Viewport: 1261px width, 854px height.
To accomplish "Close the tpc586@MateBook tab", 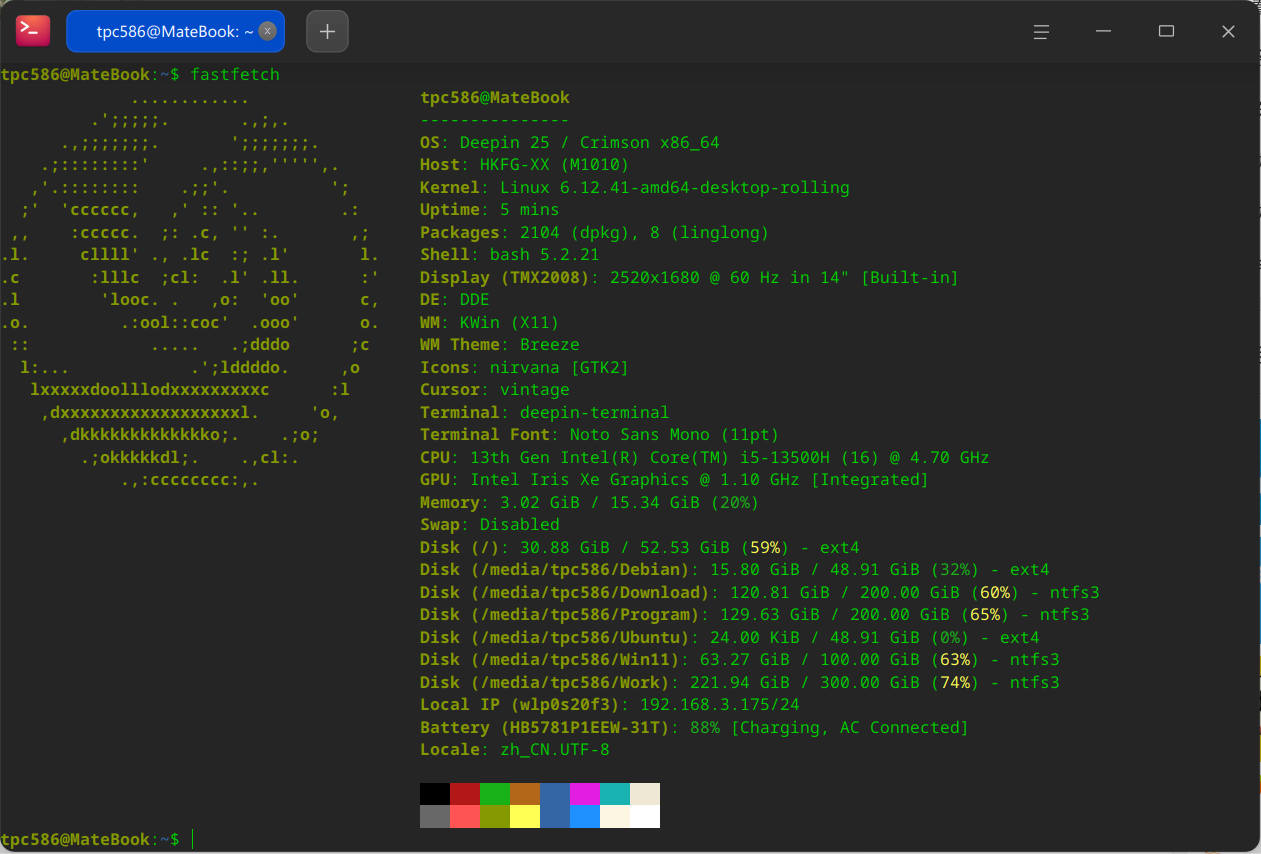I will click(267, 31).
